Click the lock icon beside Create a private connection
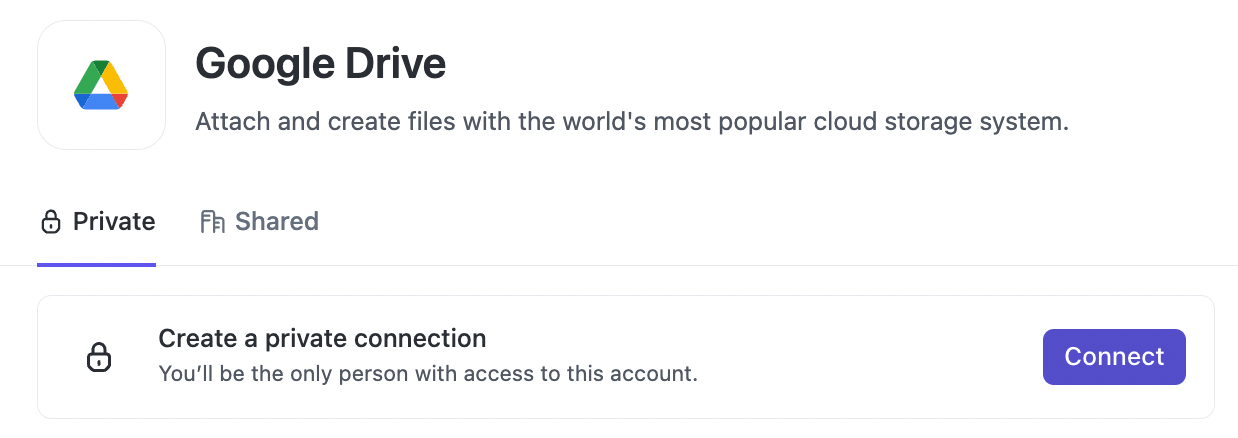 pyautogui.click(x=98, y=357)
